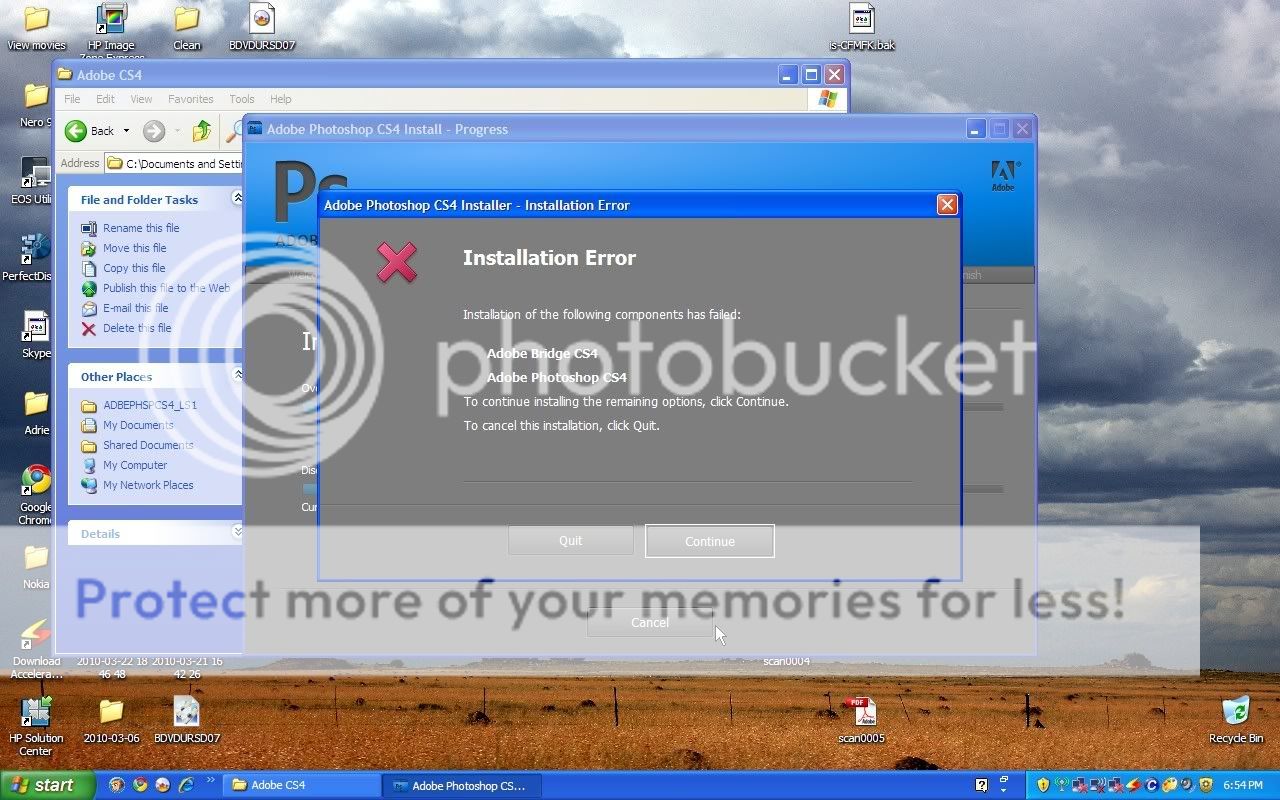Click the Up folder icon in Explorer
Viewport: 1280px width, 800px height.
click(x=202, y=131)
